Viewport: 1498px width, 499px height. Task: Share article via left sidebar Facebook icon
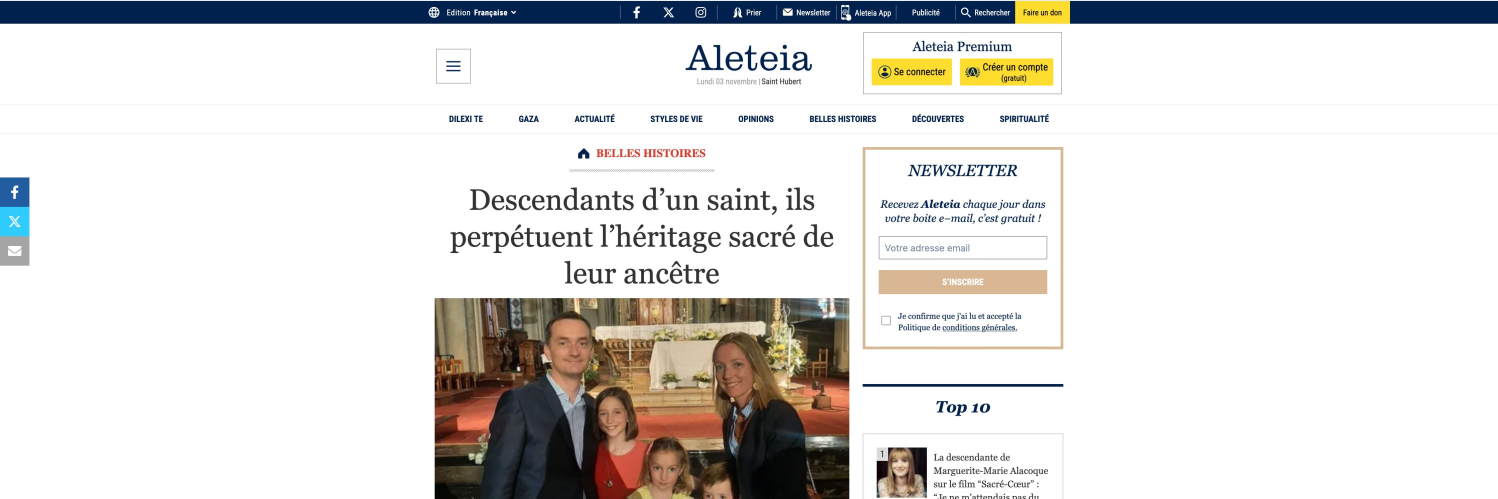tap(14, 192)
